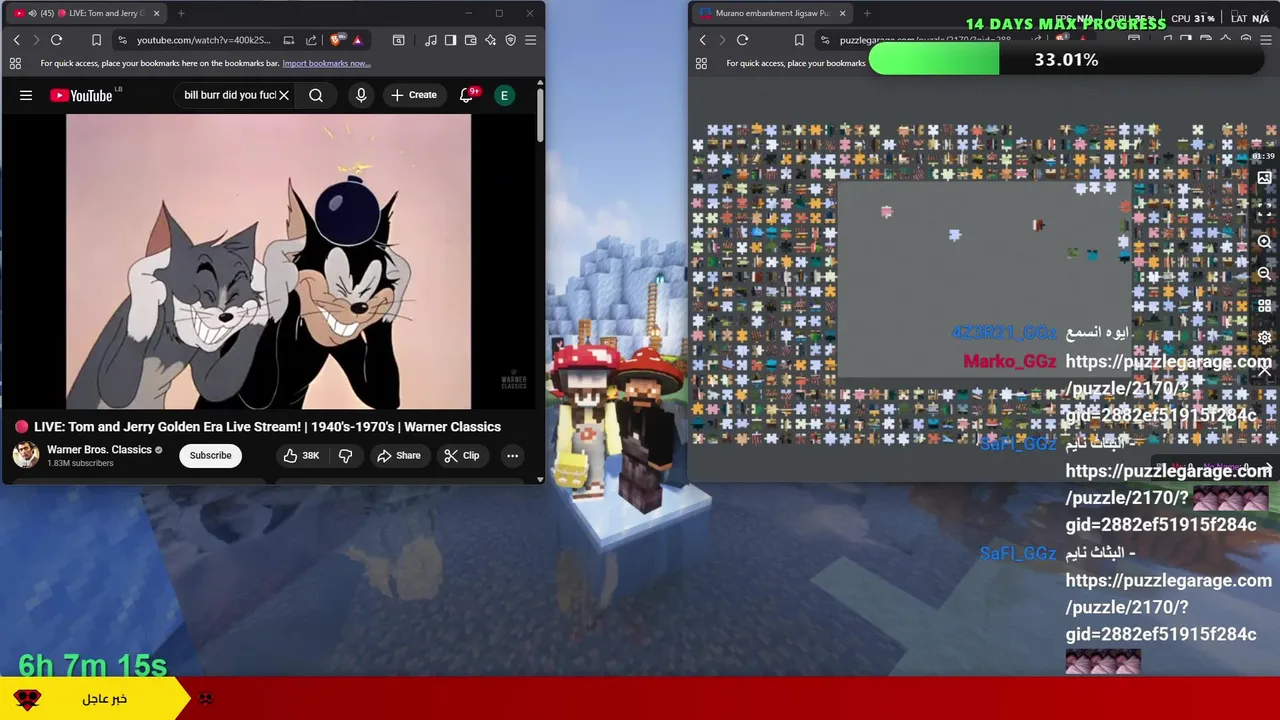Image resolution: width=1280 pixels, height=720 pixels.
Task: Reload the puzzle page
Action: [x=742, y=40]
